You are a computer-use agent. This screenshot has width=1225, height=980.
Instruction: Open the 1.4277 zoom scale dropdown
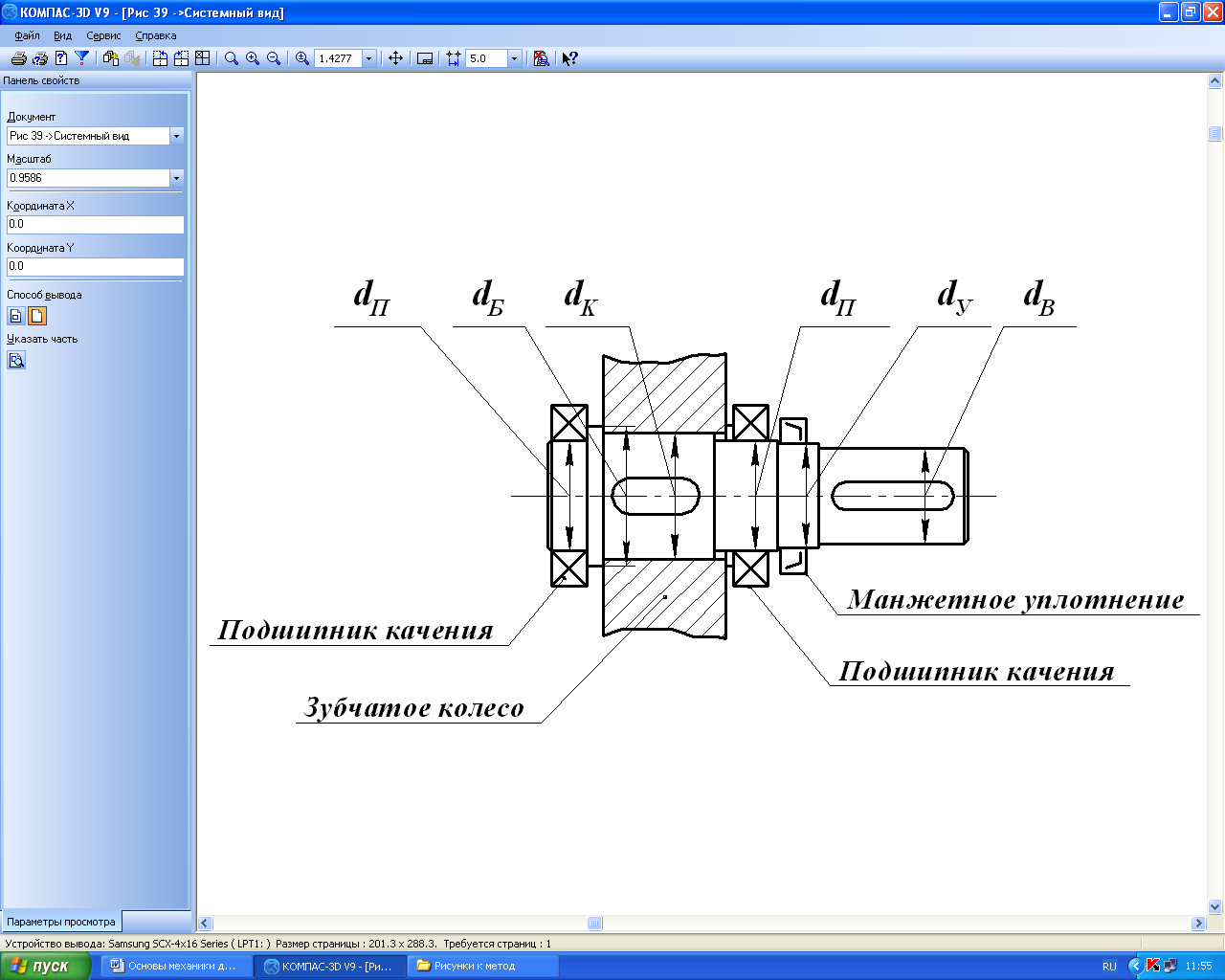(369, 58)
